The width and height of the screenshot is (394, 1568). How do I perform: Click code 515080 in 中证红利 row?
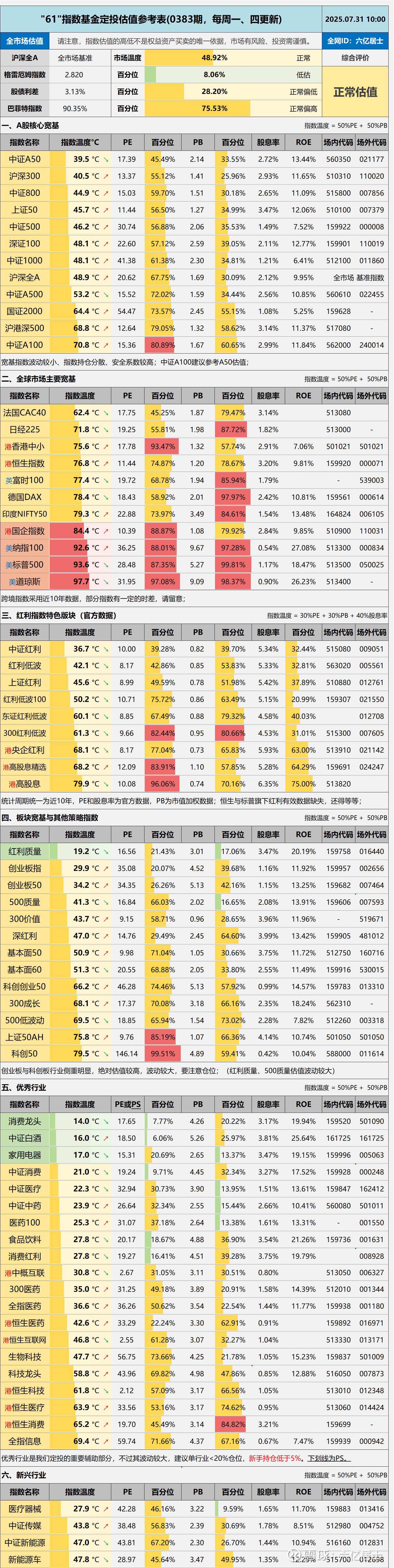[338, 649]
